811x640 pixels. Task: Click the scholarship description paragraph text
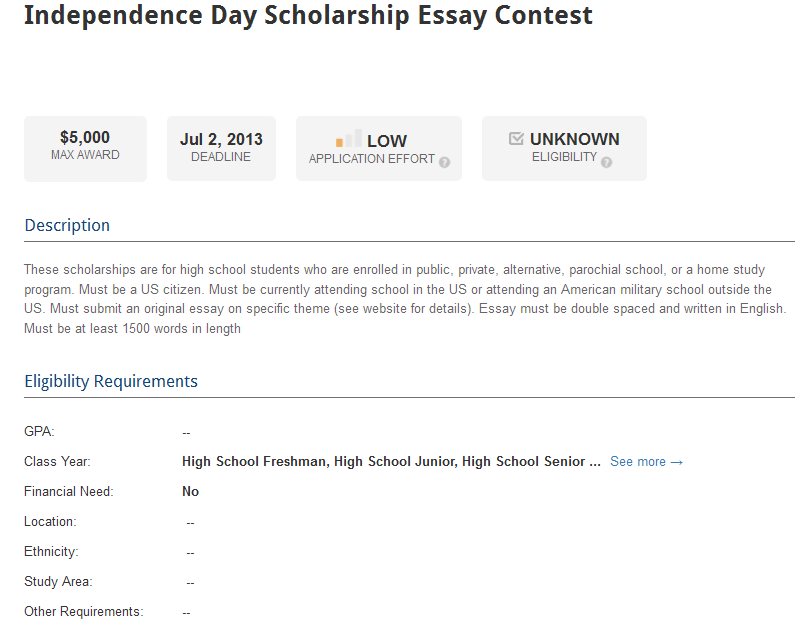pos(406,299)
